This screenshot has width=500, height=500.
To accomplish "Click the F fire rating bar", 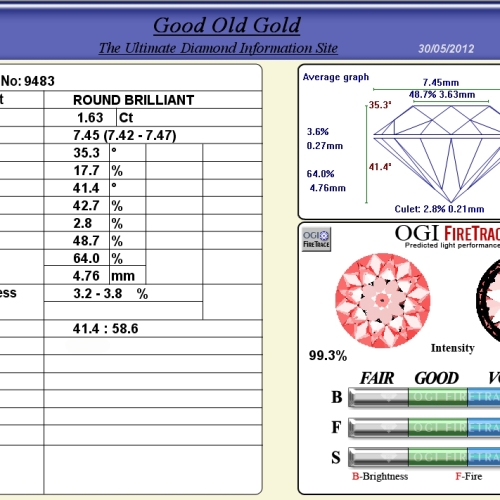I will [x=424, y=427].
